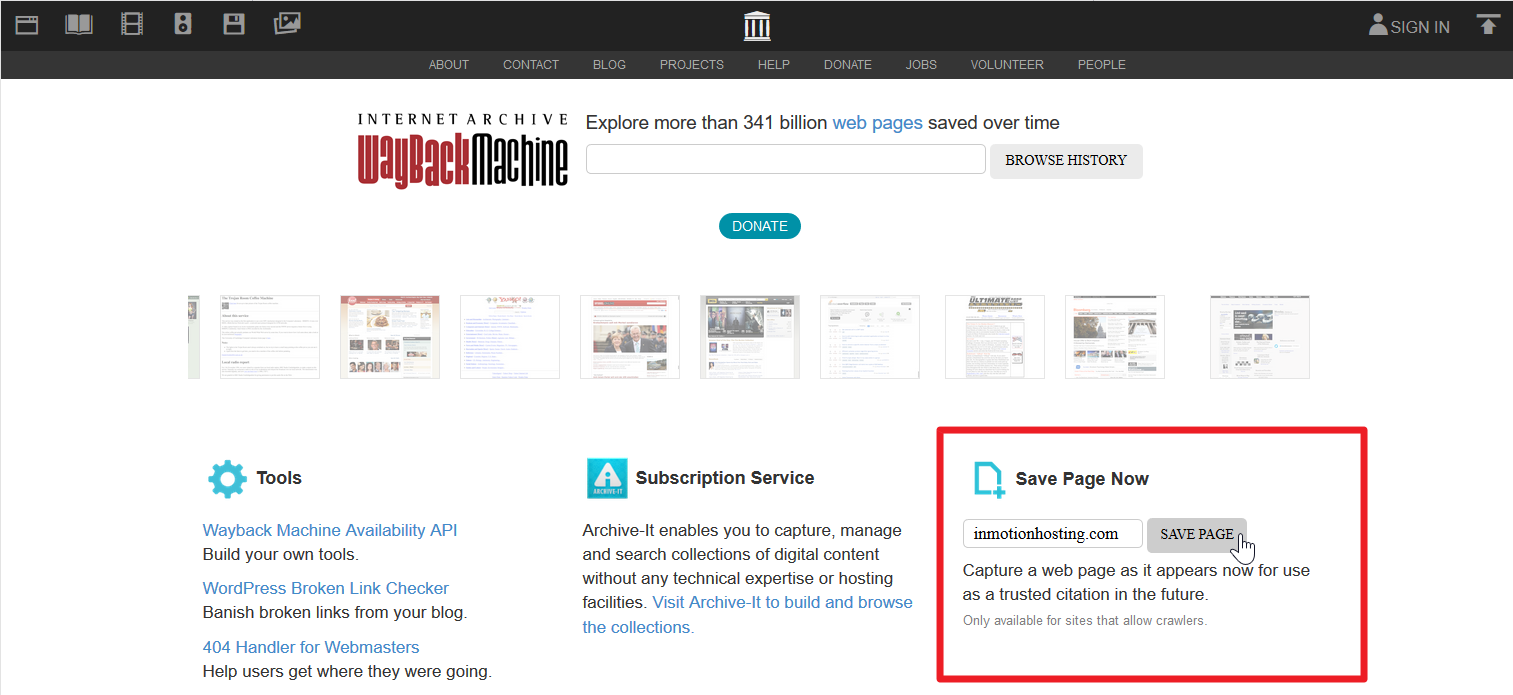Click the Wayback Machine logo
The width and height of the screenshot is (1513, 695).
point(463,150)
